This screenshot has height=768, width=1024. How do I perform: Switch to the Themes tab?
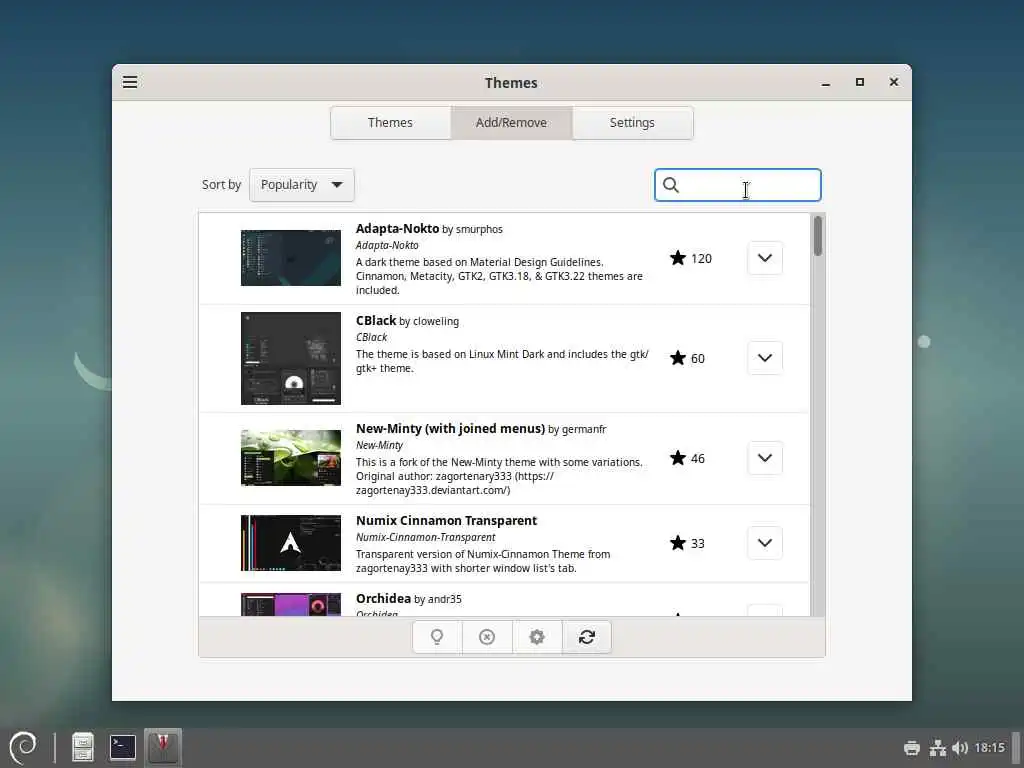[x=390, y=123]
